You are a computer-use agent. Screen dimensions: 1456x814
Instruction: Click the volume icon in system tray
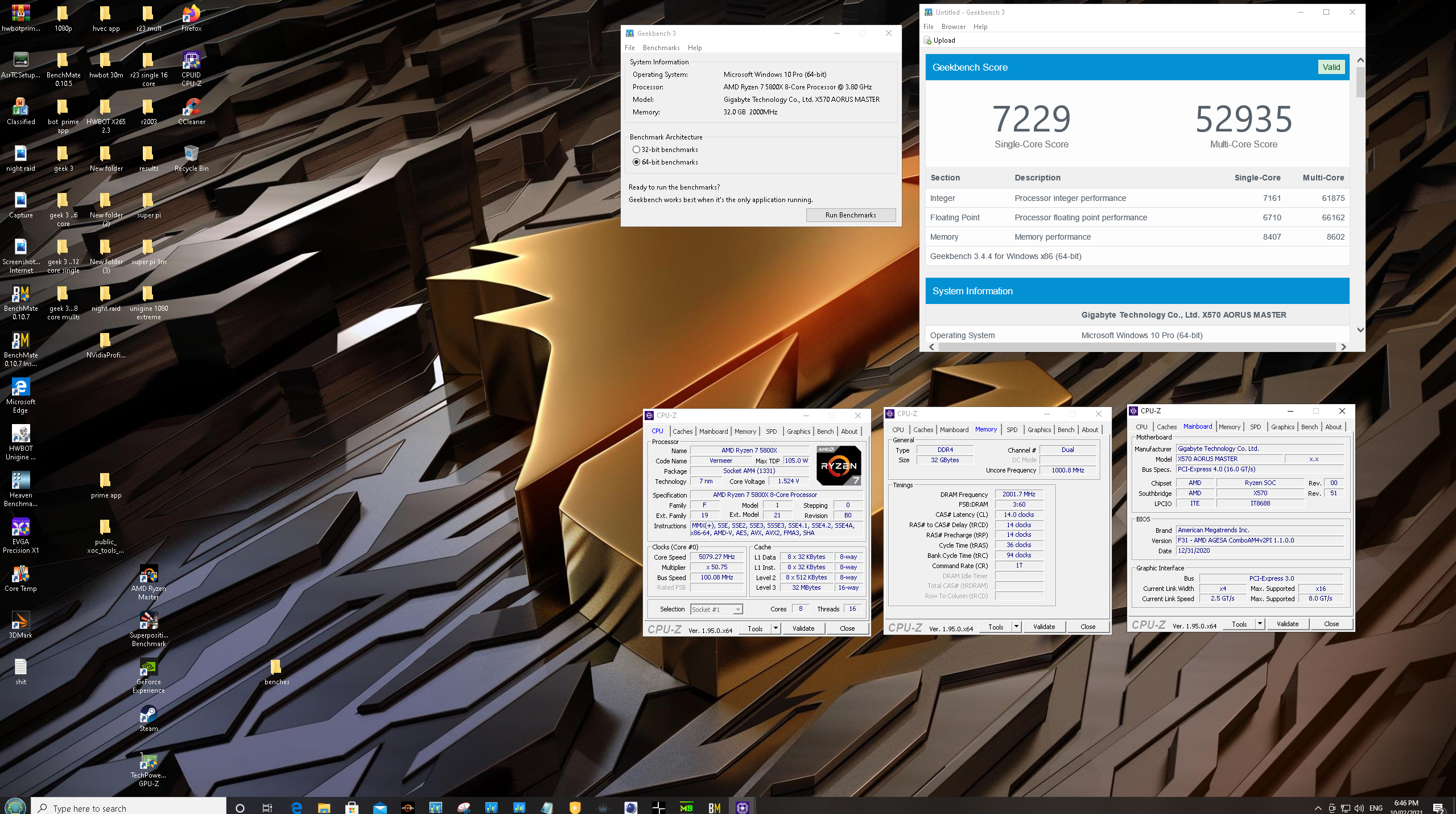(1359, 808)
